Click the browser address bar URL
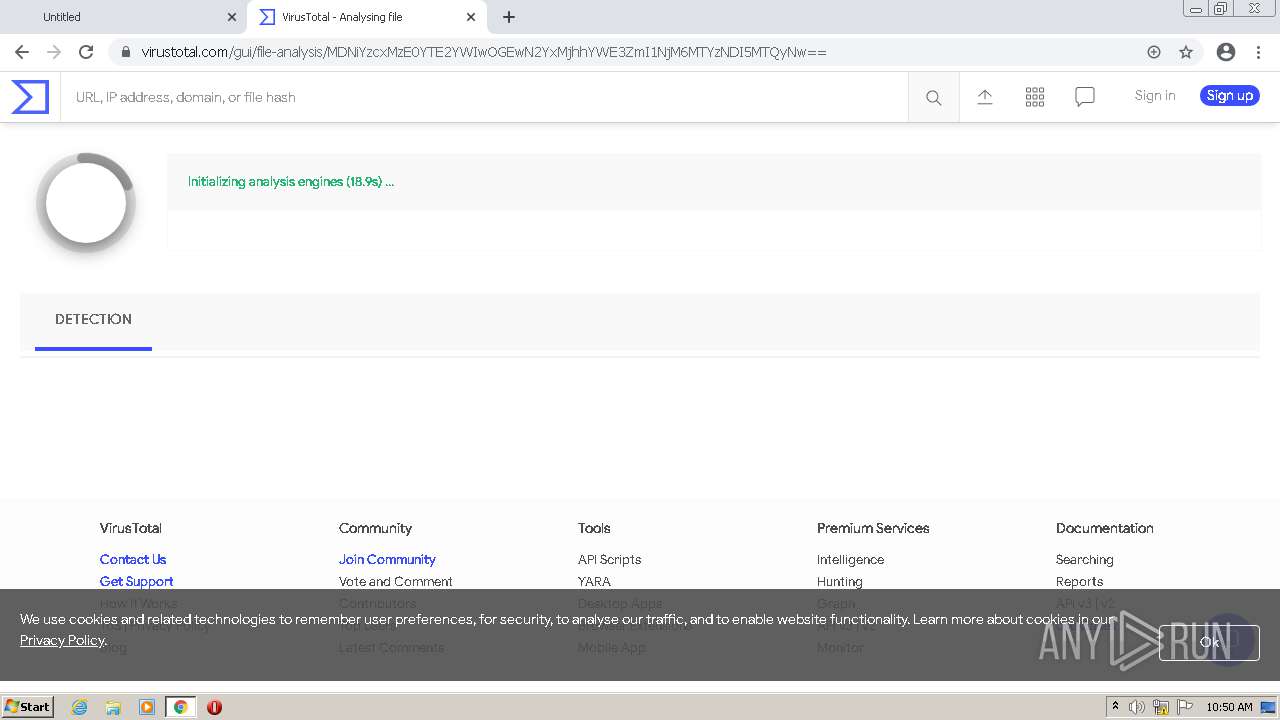This screenshot has height=720, width=1280. pyautogui.click(x=484, y=52)
